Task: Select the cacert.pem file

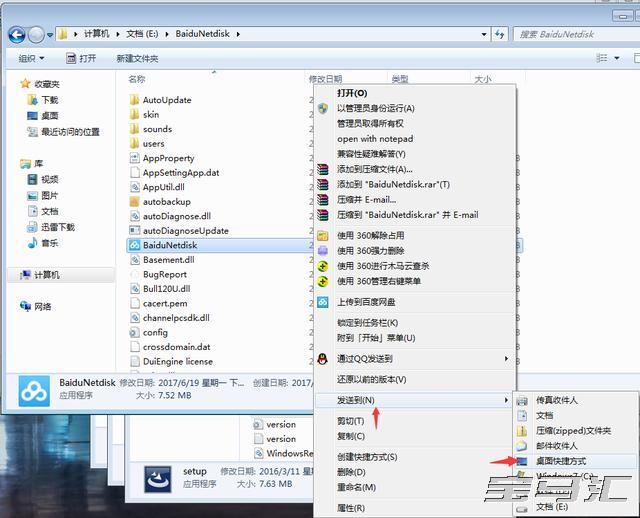Action: (x=165, y=303)
